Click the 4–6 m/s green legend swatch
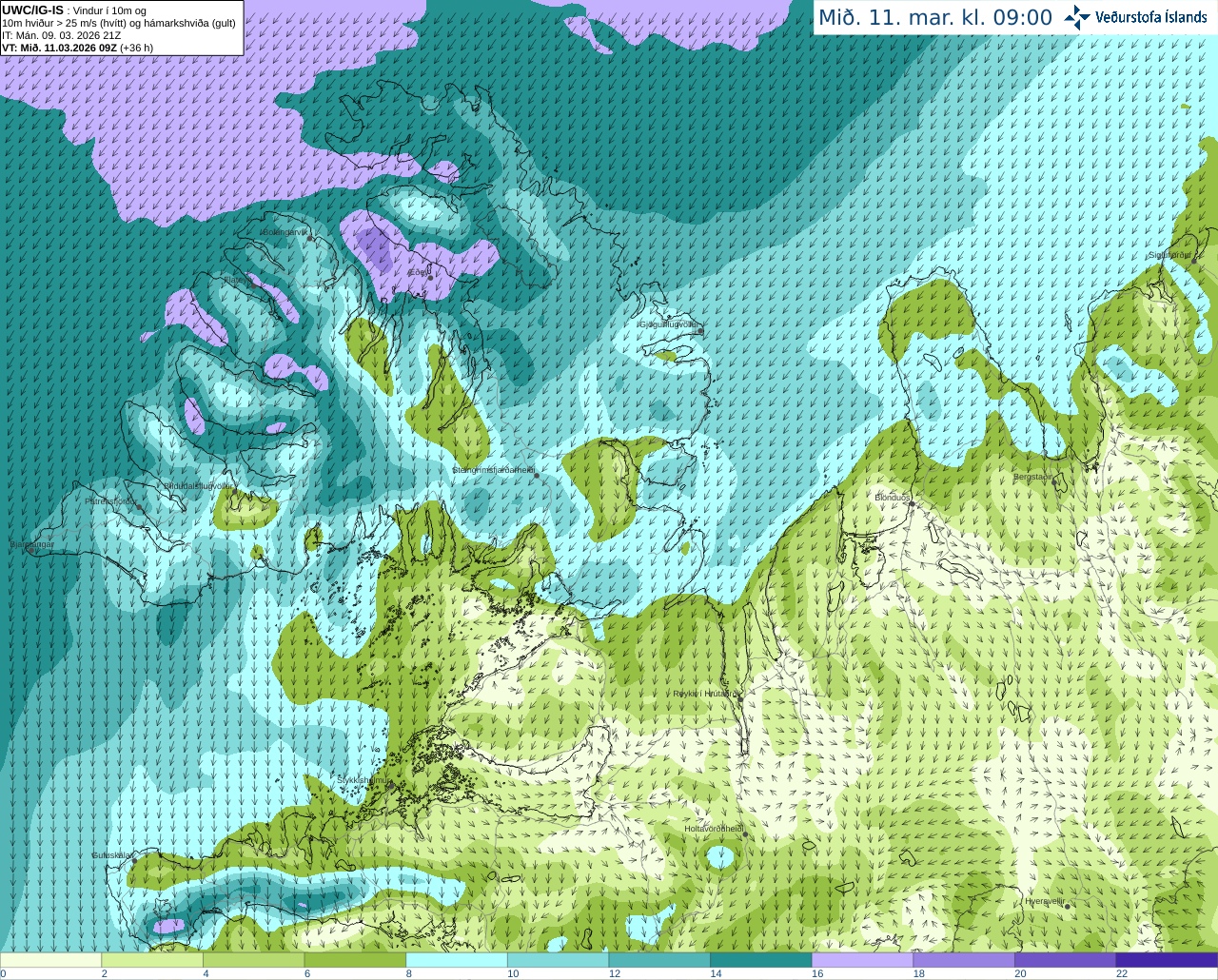The height and width of the screenshot is (980, 1218). [253, 960]
